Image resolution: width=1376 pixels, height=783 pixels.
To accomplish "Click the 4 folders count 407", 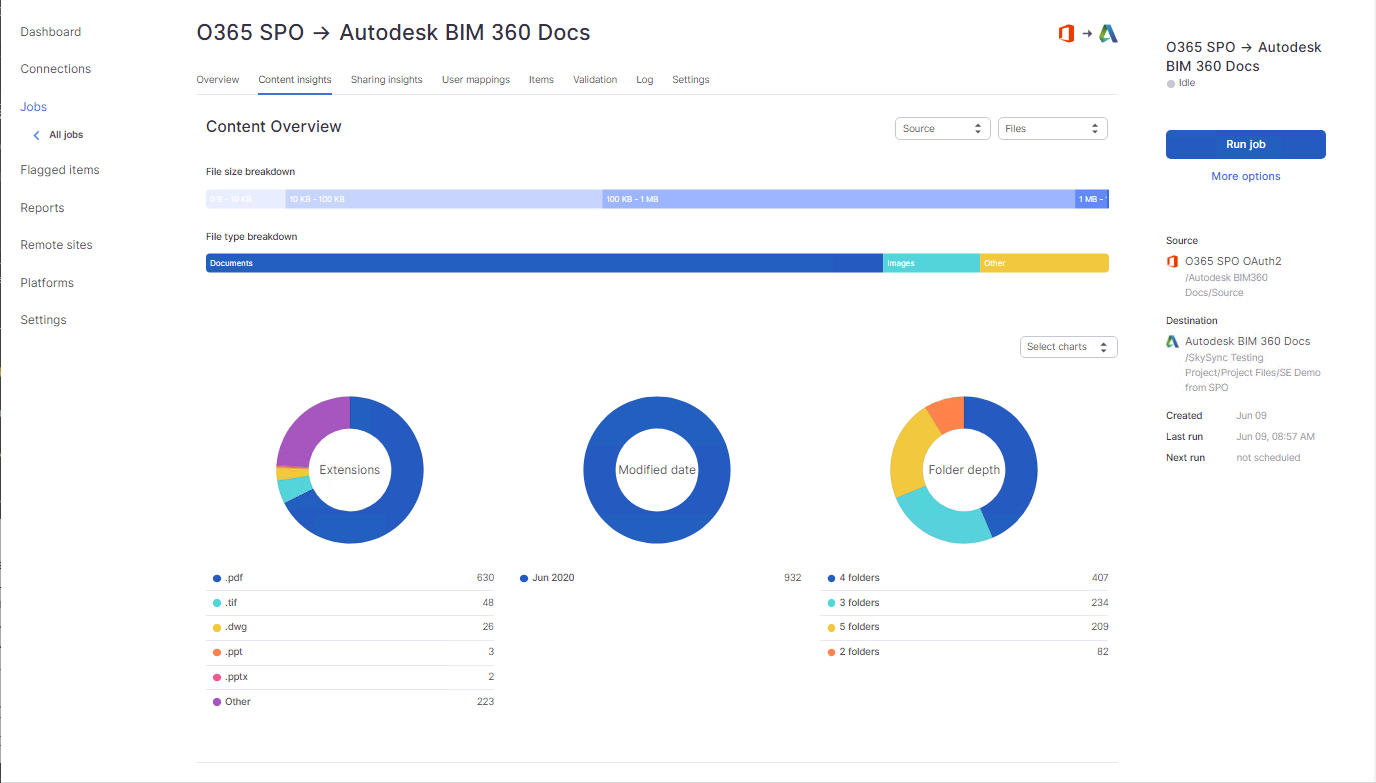I will pyautogui.click(x=1100, y=578).
